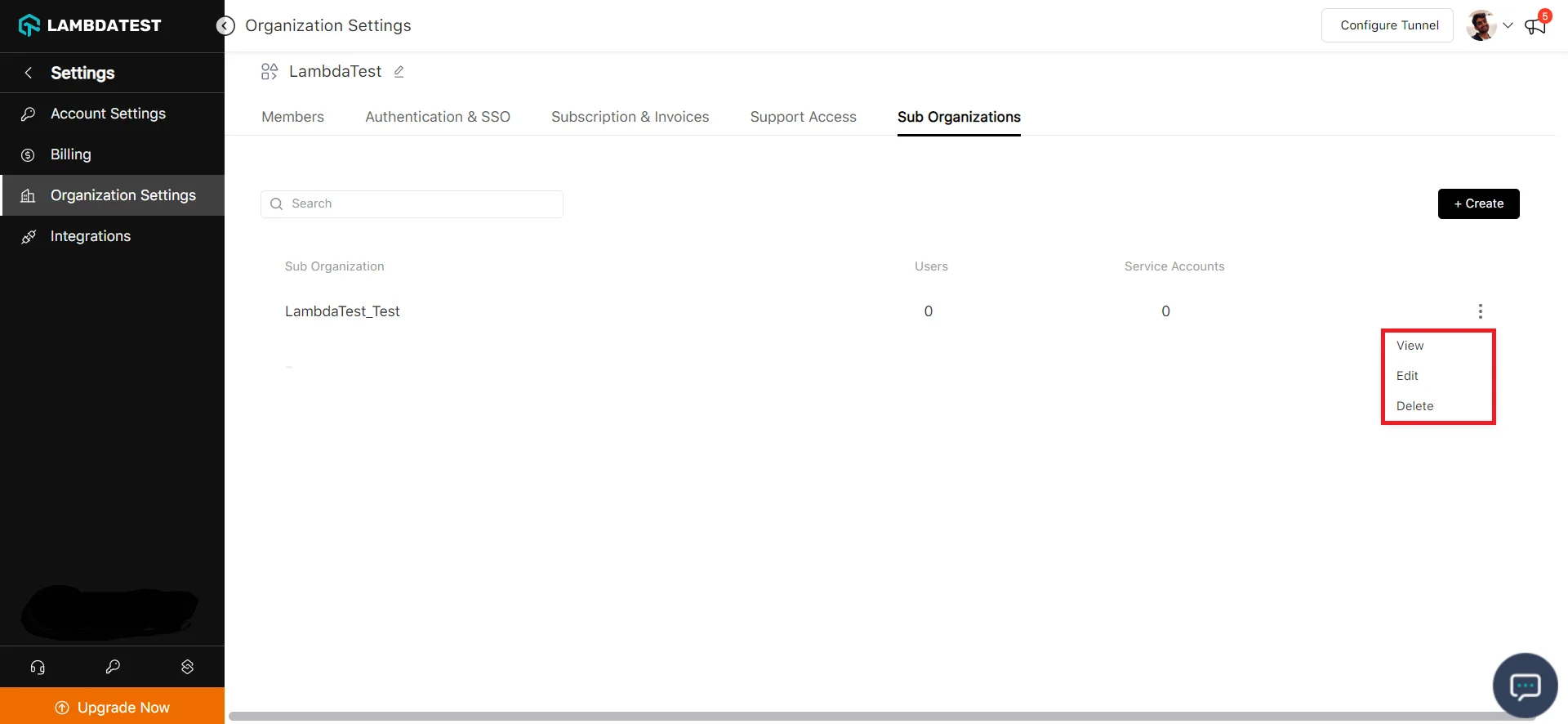Open three-dot menu for LambdaTest_Test
1568x724 pixels.
pyautogui.click(x=1480, y=311)
